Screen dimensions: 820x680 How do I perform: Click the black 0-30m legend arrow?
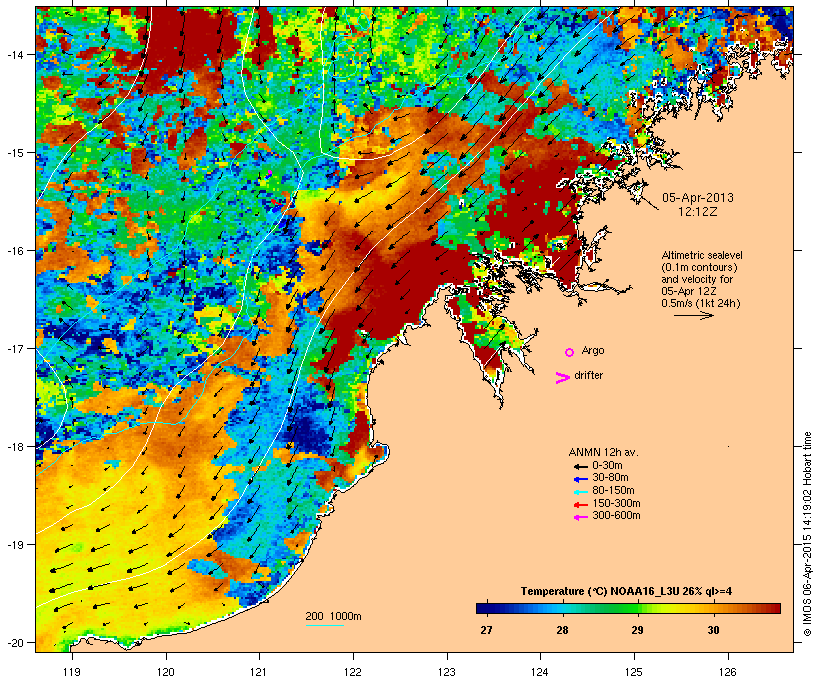(580, 466)
